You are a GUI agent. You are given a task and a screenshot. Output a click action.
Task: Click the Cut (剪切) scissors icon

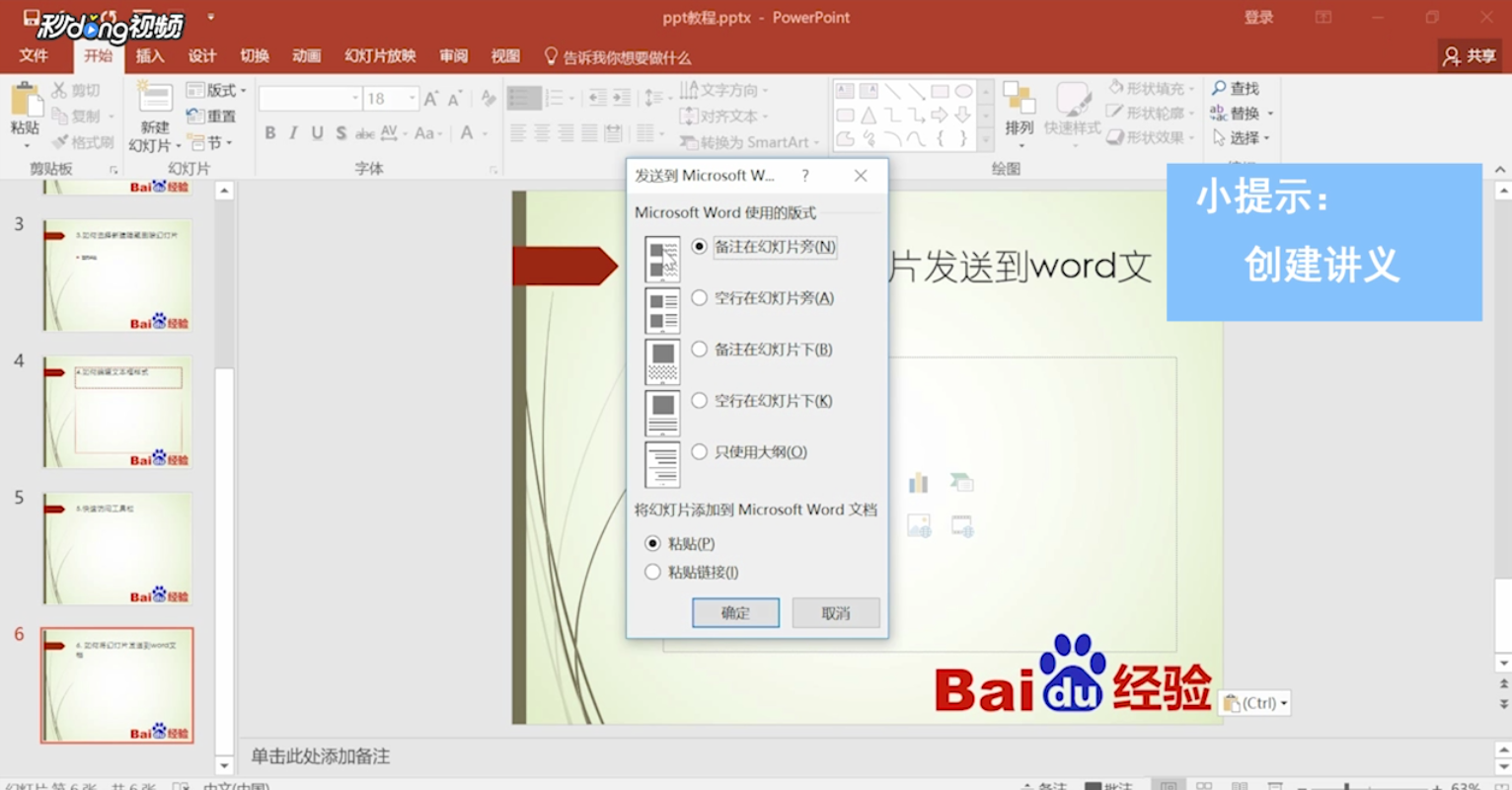click(x=60, y=90)
